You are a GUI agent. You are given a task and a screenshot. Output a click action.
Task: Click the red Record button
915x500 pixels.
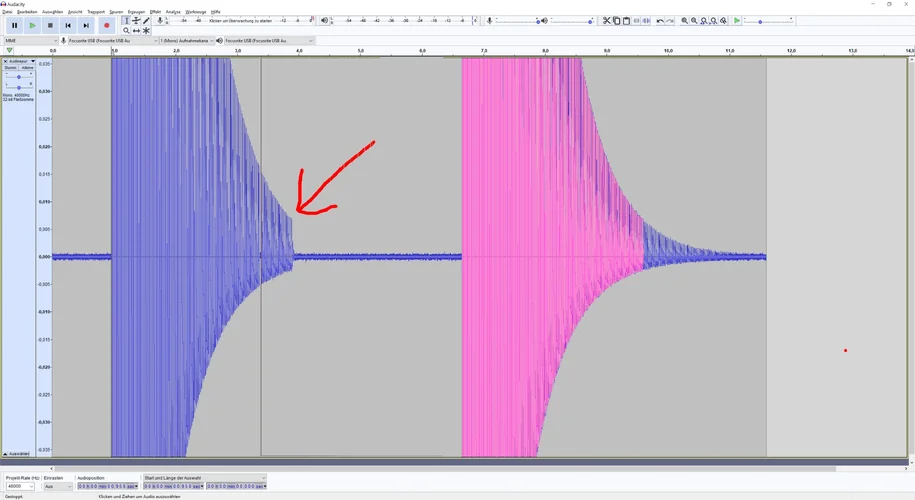[106, 26]
